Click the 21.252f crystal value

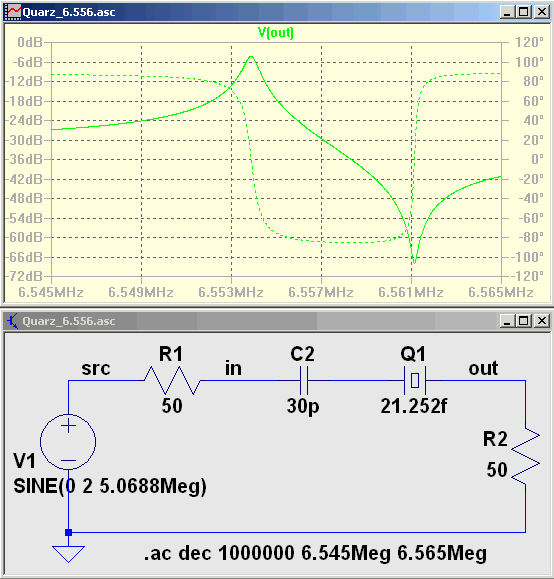point(414,406)
